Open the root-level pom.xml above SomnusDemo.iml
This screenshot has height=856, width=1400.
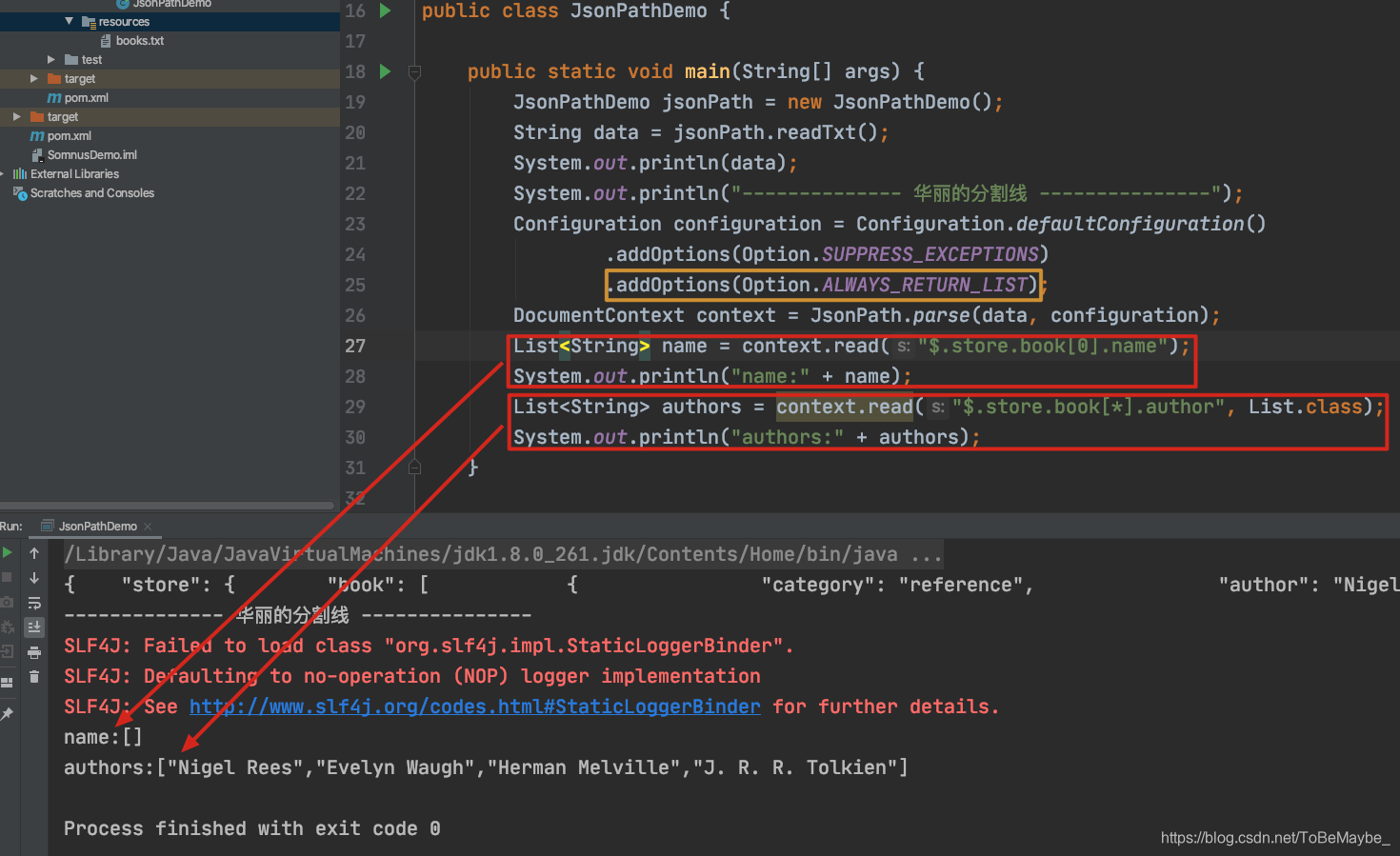70,135
